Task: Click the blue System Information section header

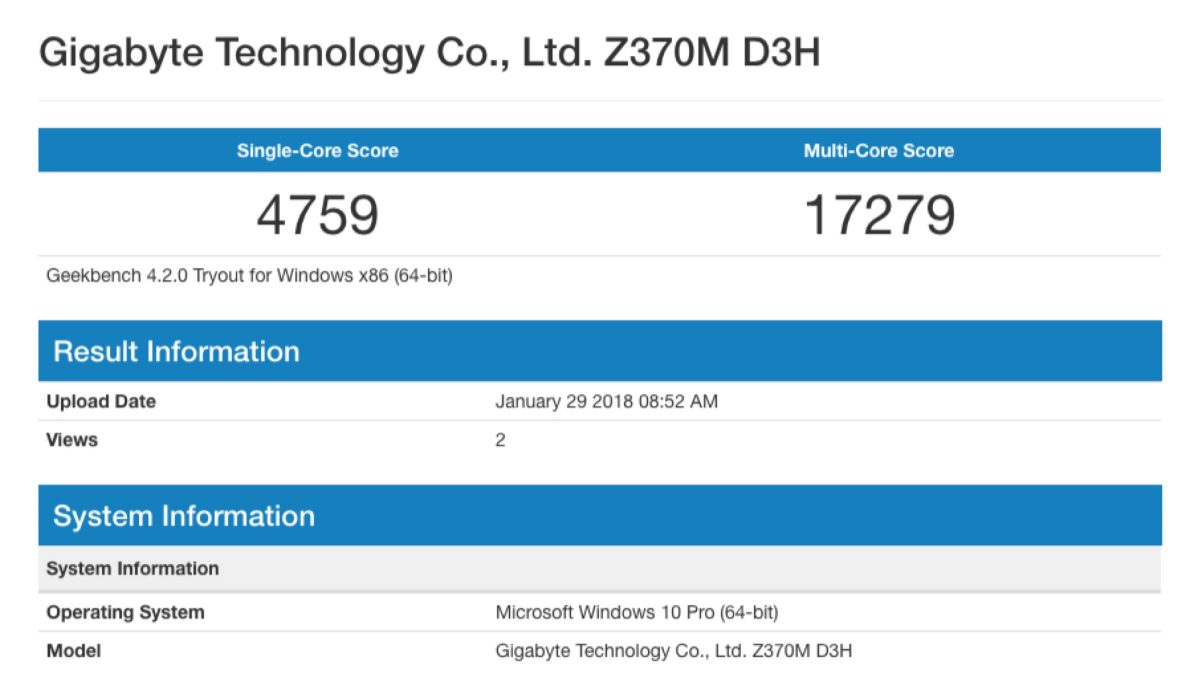Action: [184, 516]
